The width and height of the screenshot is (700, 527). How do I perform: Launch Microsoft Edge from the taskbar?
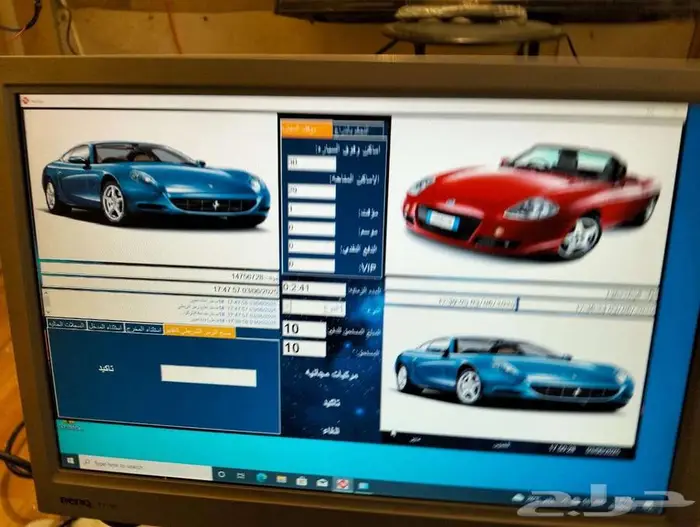click(x=261, y=478)
